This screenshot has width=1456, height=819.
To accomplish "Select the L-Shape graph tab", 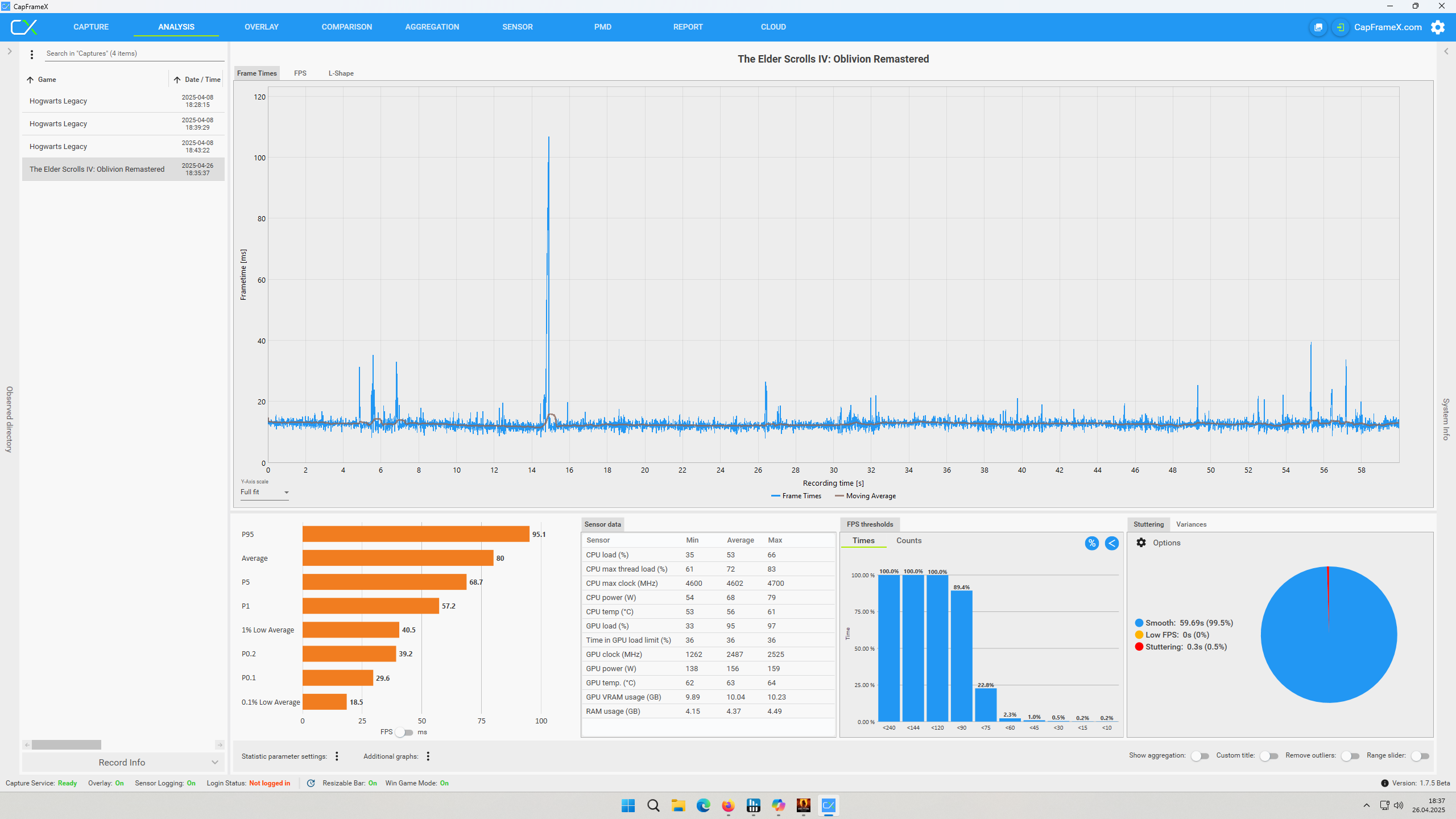I will (x=341, y=73).
